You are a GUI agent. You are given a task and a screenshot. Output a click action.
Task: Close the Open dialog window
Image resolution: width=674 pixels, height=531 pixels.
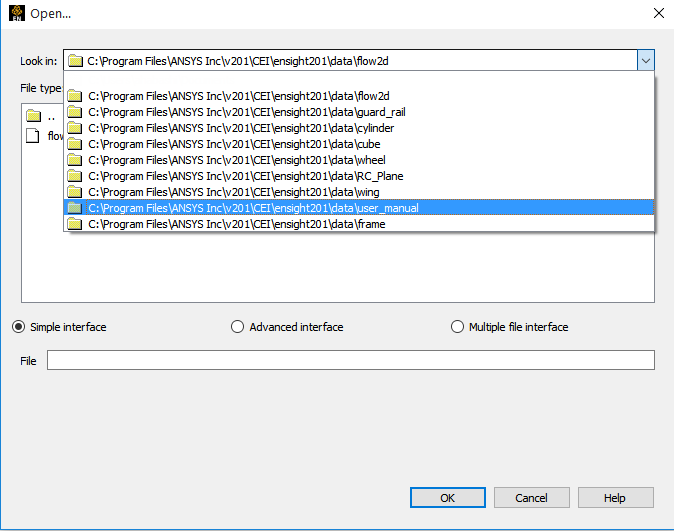pyautogui.click(x=659, y=13)
